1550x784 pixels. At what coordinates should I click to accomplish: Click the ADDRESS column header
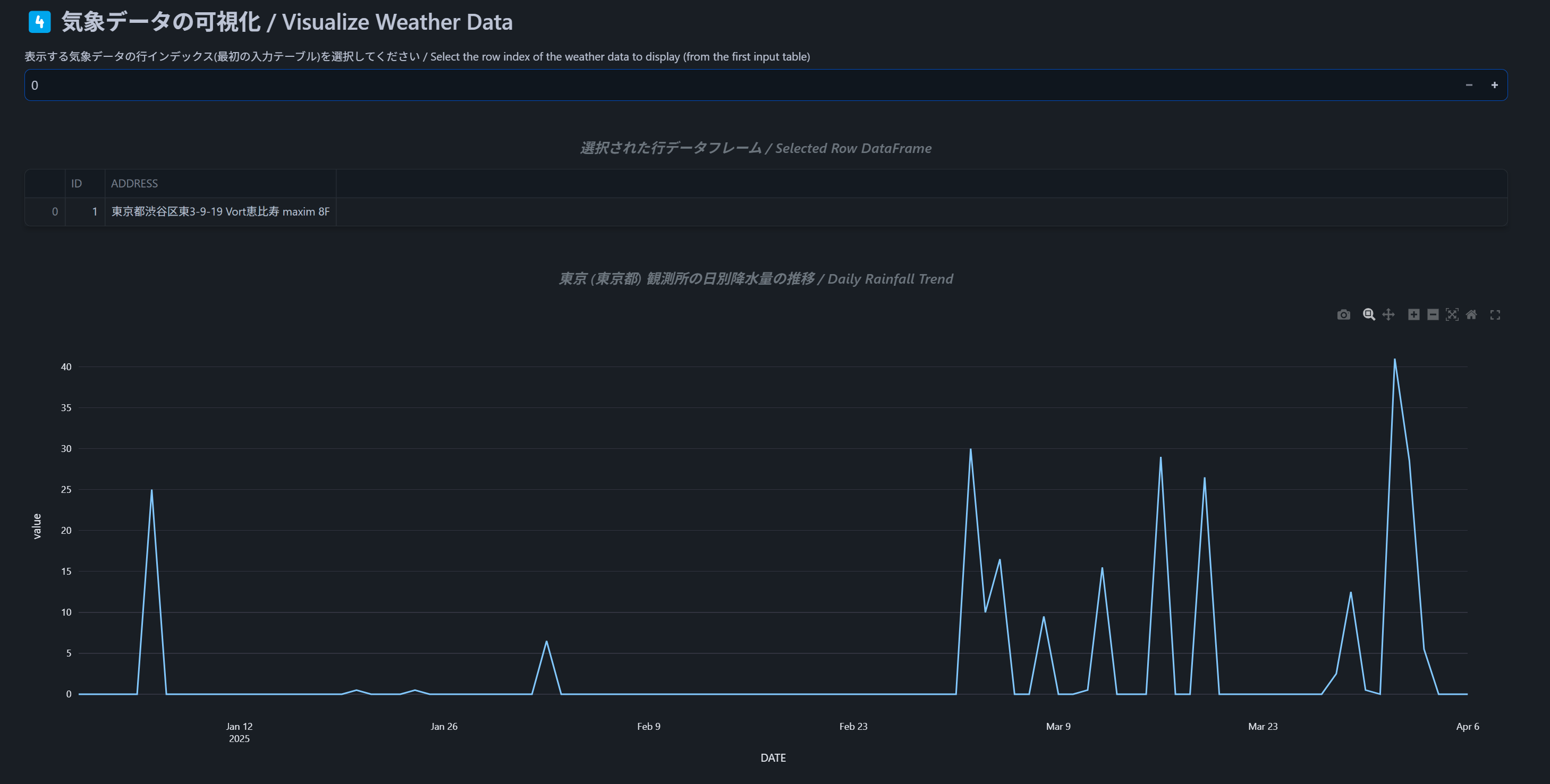(220, 183)
